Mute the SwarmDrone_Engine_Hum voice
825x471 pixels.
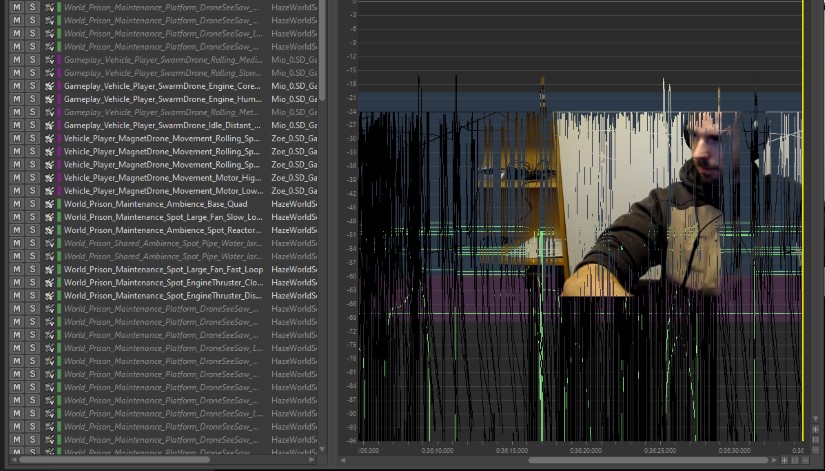[16, 99]
